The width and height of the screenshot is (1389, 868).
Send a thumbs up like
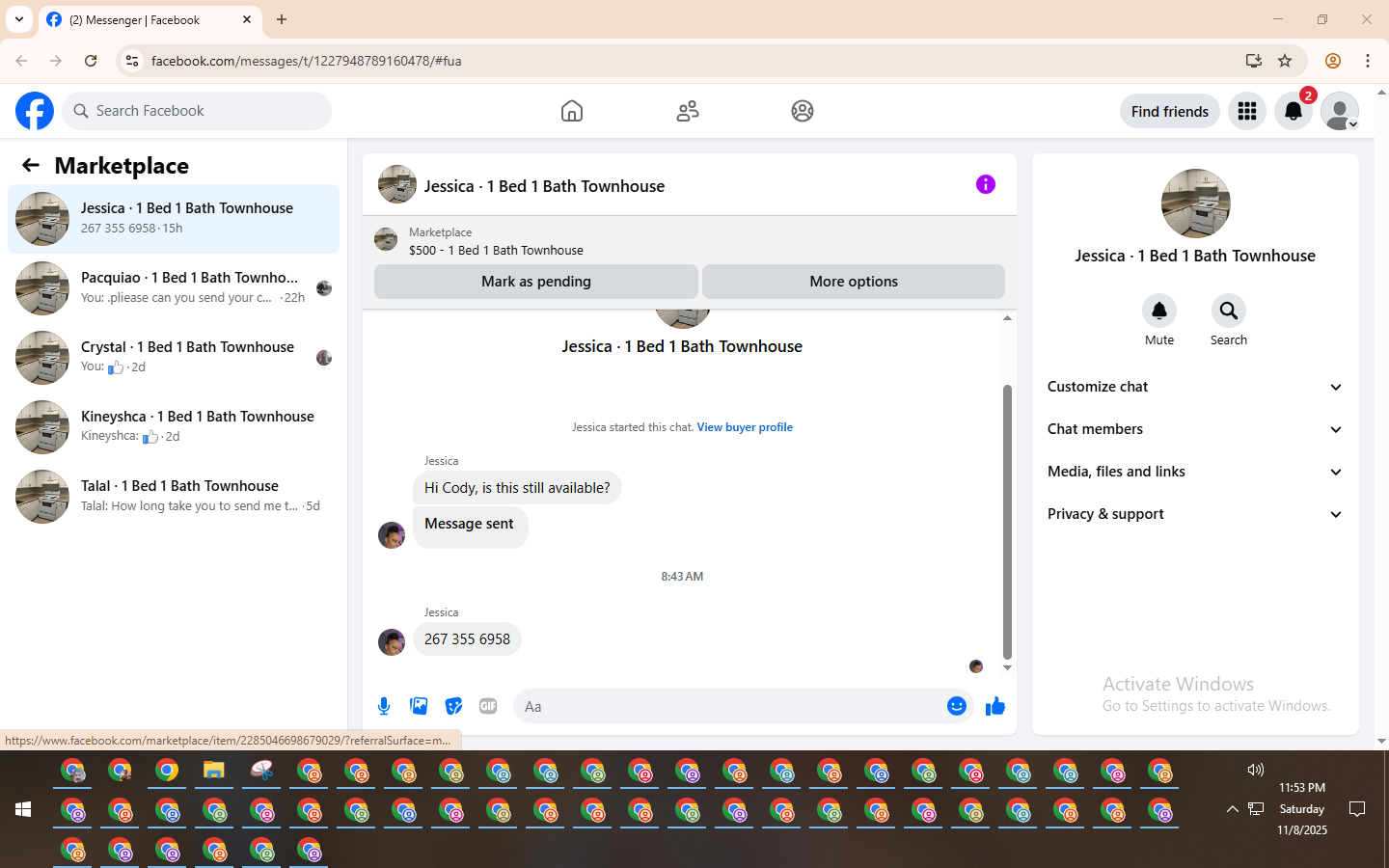994,707
